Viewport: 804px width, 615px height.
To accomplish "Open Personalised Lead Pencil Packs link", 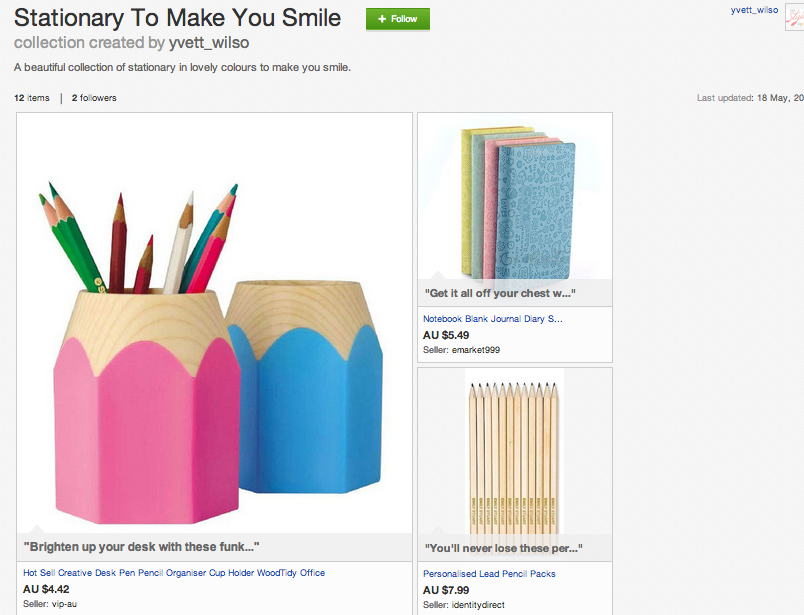I will tap(489, 573).
